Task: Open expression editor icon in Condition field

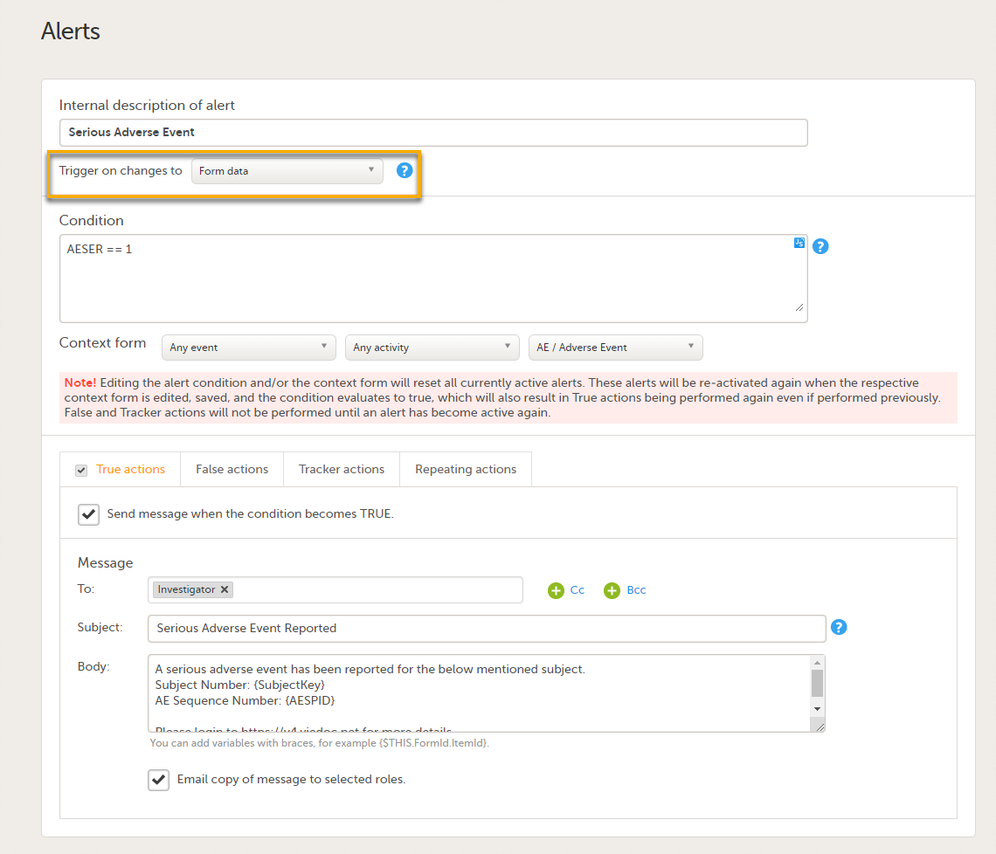Action: pyautogui.click(x=799, y=243)
